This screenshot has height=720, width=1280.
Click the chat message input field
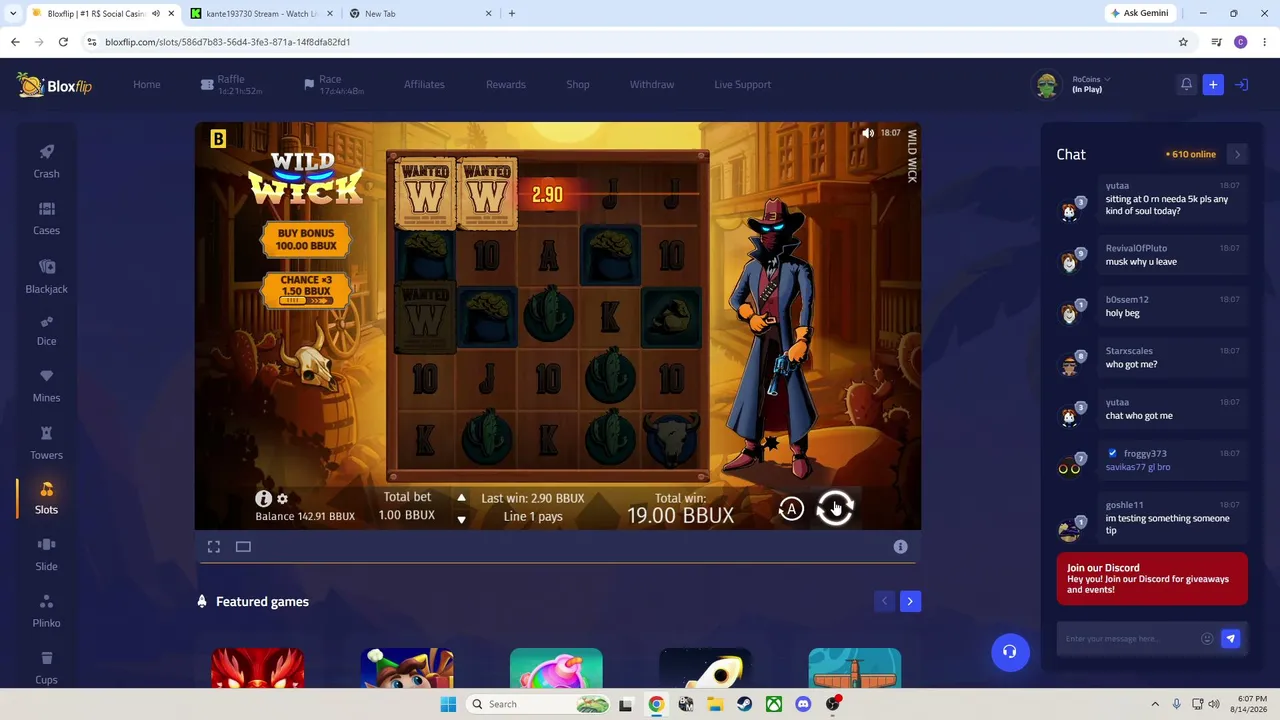click(x=1130, y=639)
